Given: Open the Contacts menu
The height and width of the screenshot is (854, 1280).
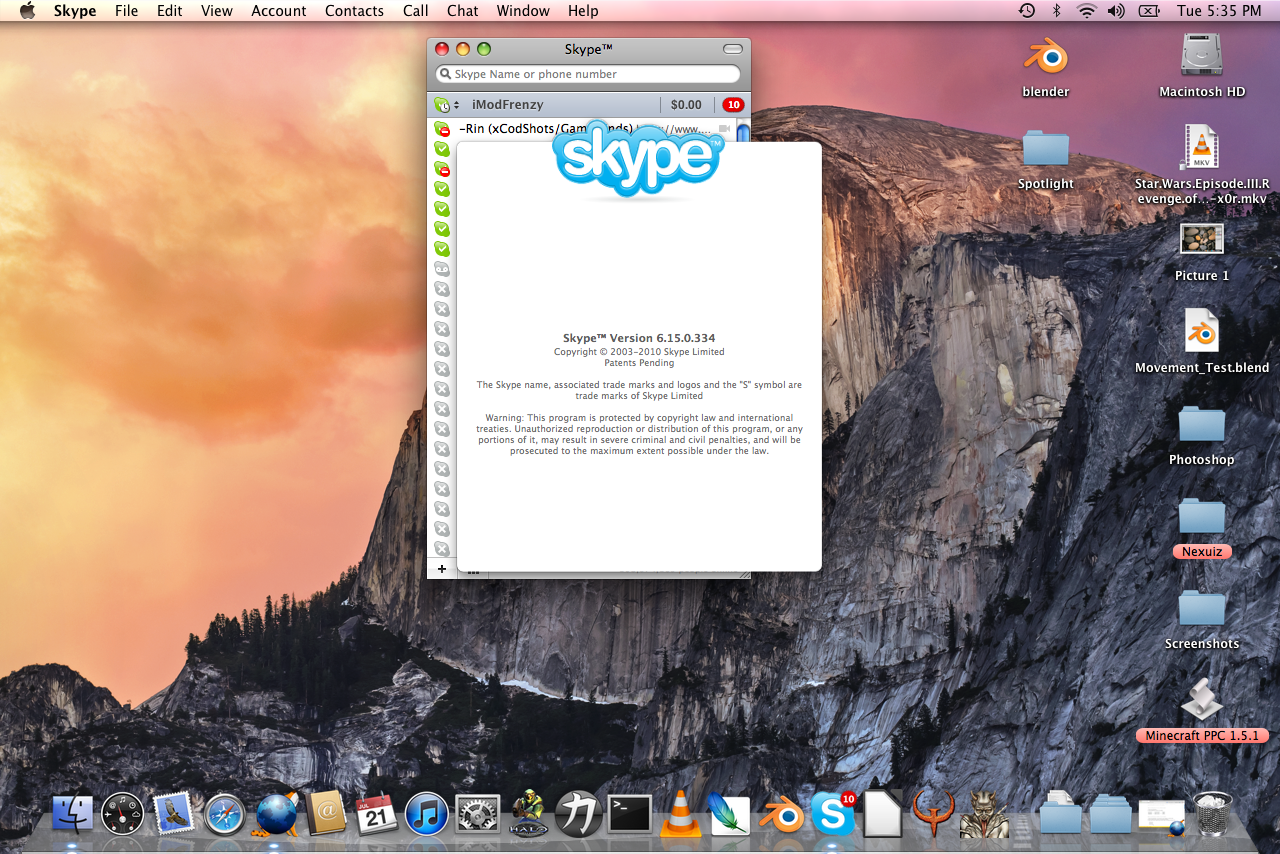Looking at the screenshot, I should pyautogui.click(x=354, y=11).
